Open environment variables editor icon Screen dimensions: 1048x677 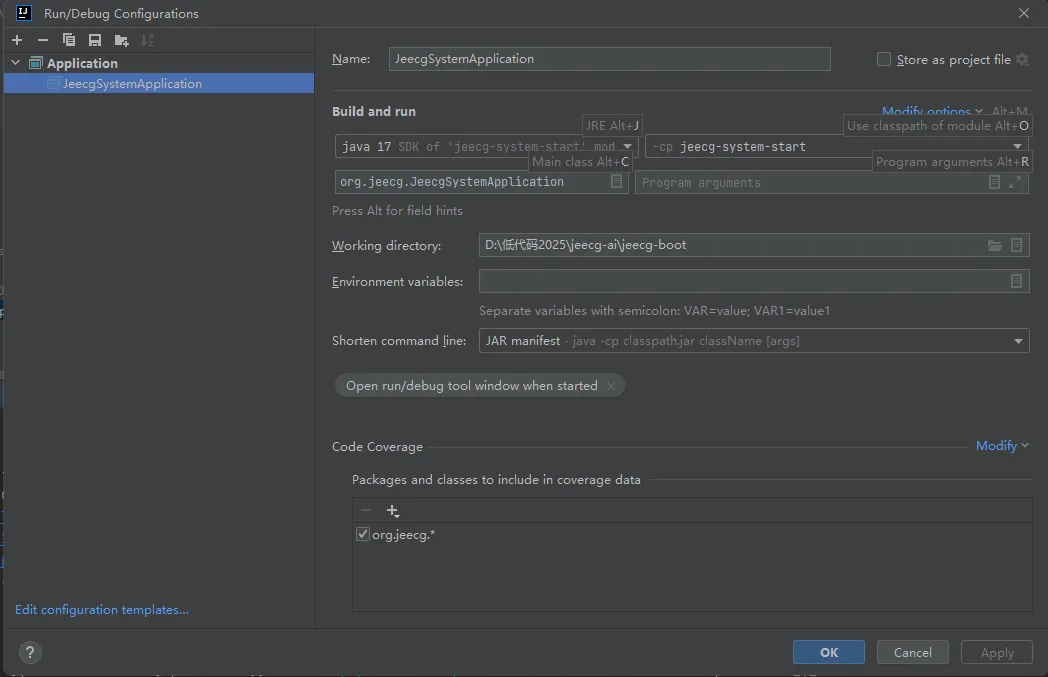tap(1016, 282)
